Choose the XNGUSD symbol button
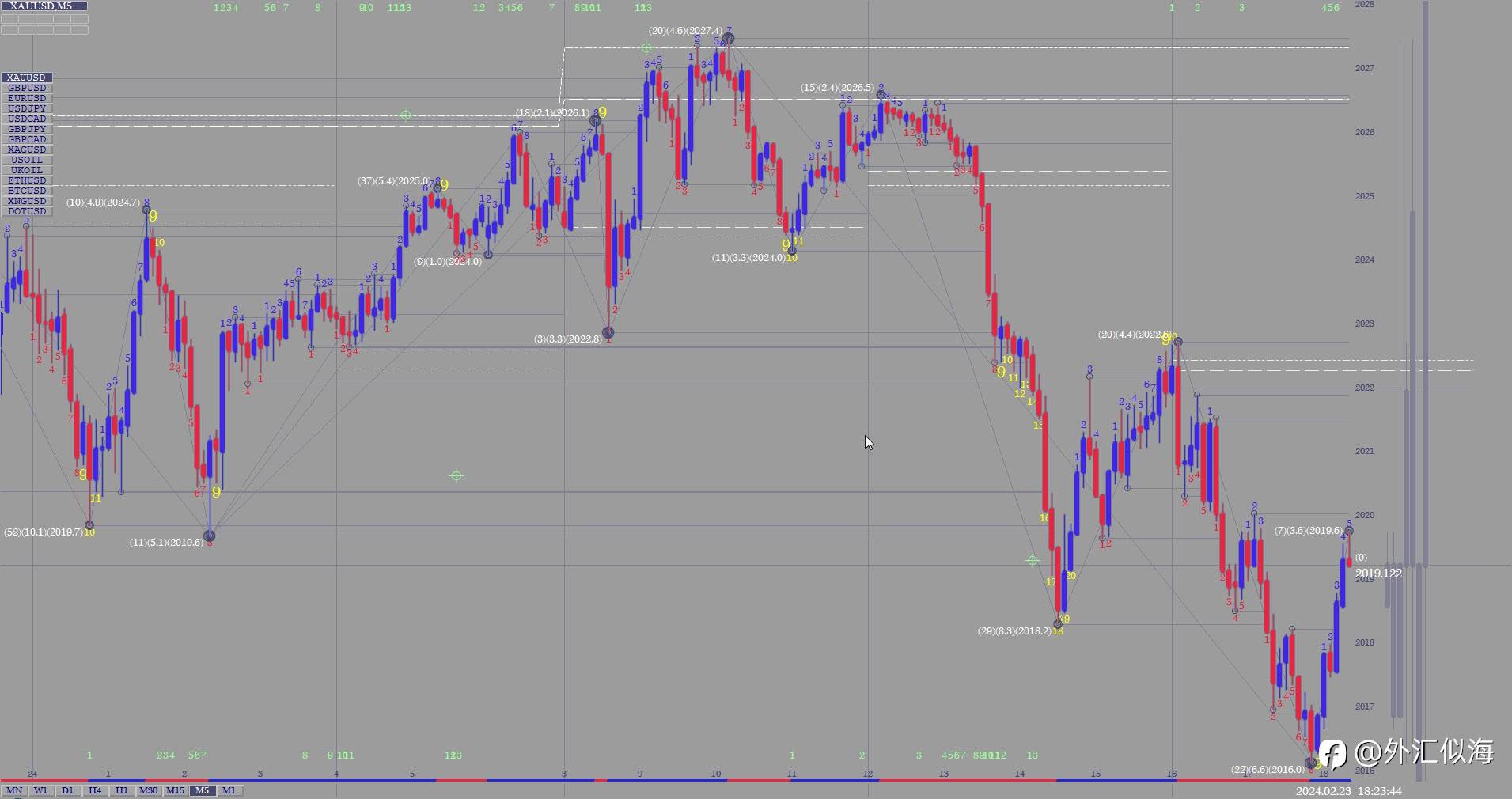Image resolution: width=1512 pixels, height=799 pixels. point(27,201)
